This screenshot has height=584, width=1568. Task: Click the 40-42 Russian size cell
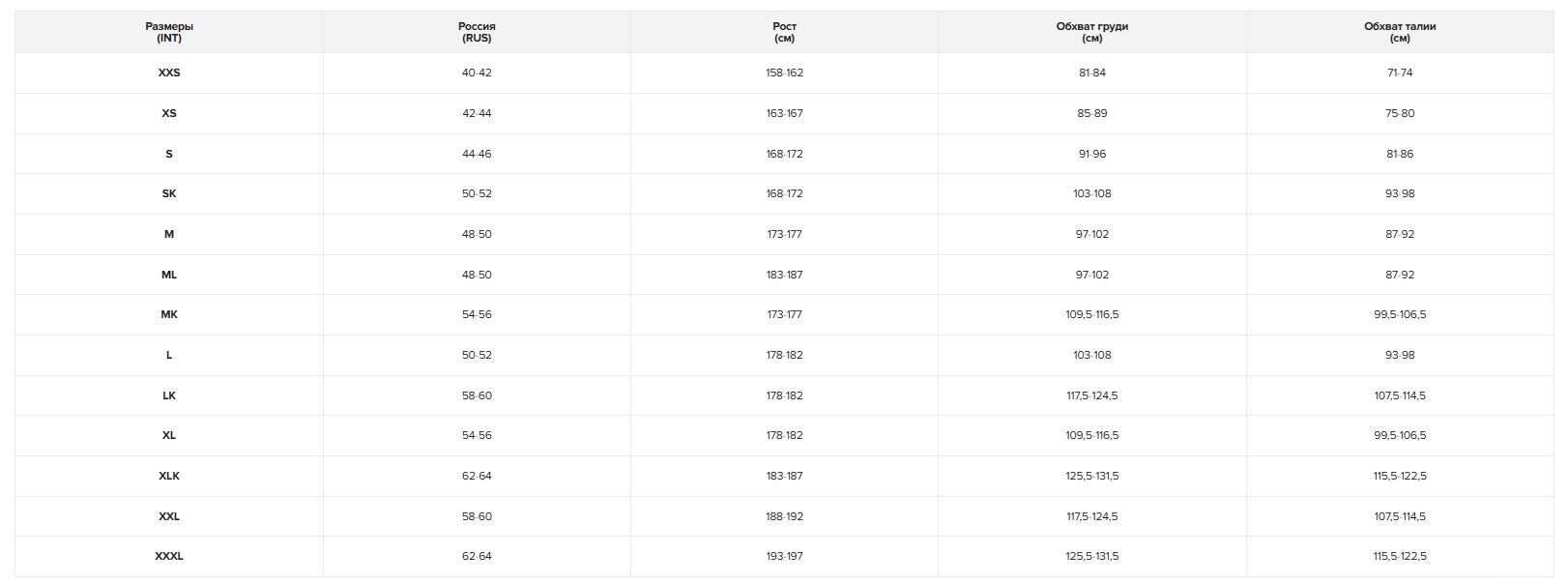click(477, 73)
